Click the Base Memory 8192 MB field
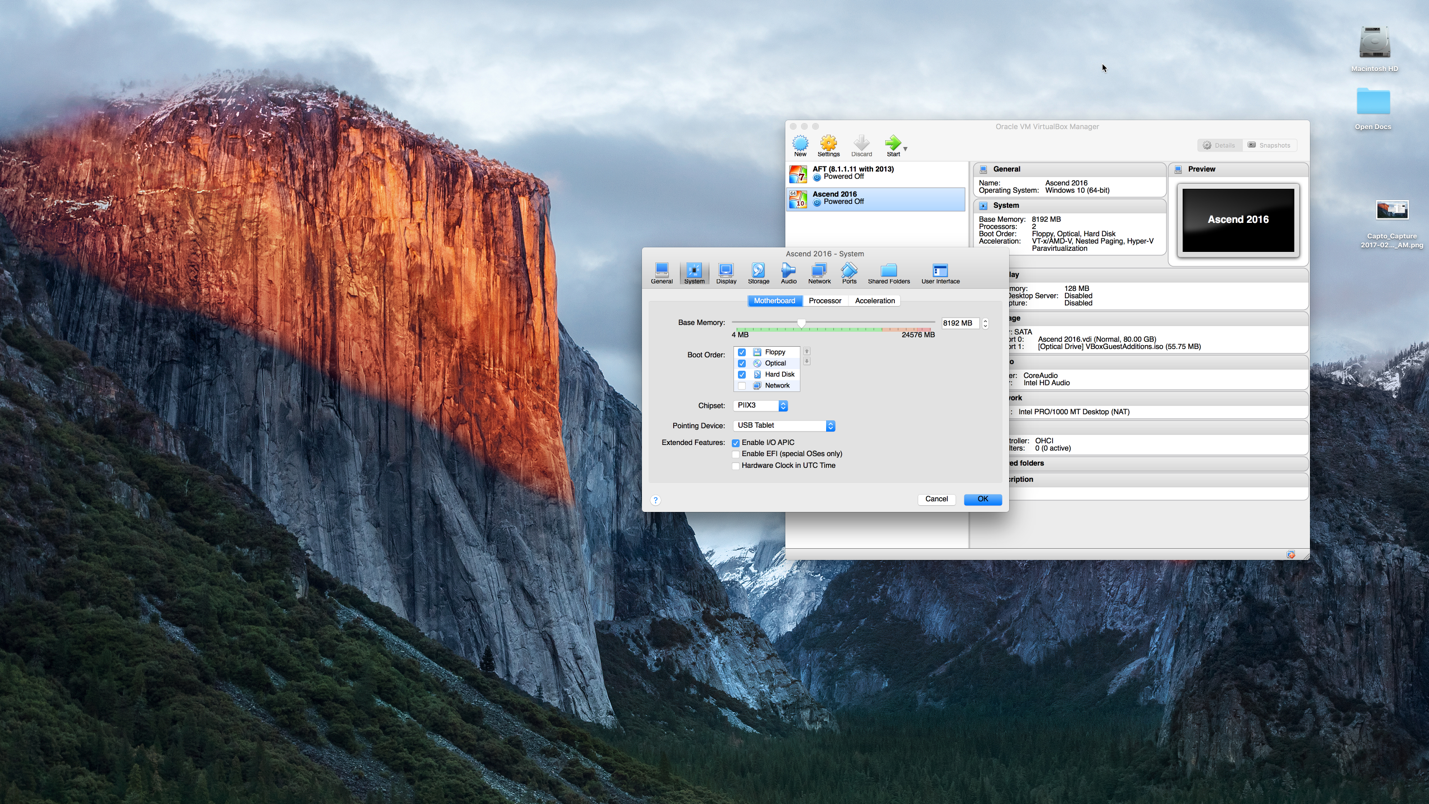1429x804 pixels. coord(959,323)
